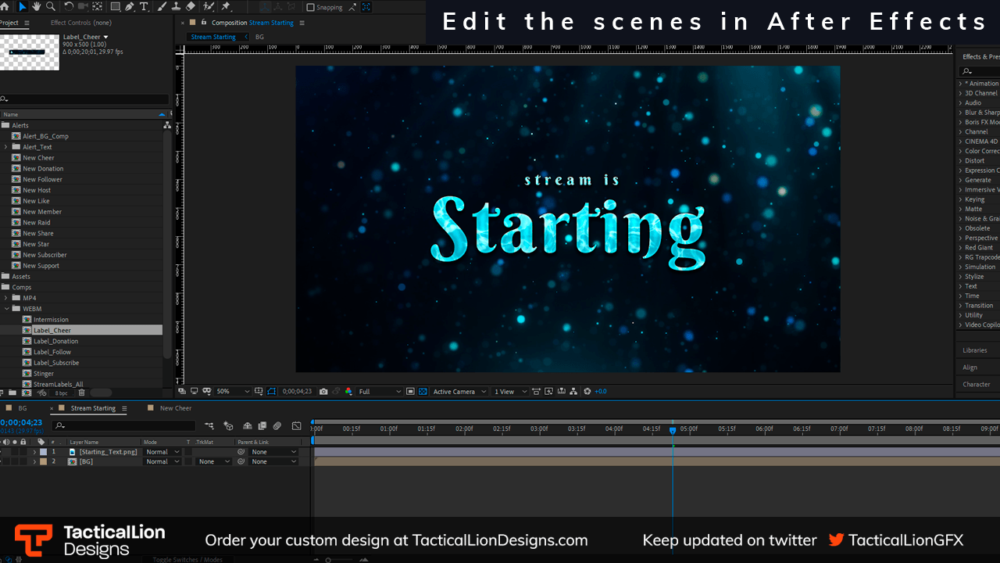Click the blue timecode 0;00;04;23 in the timeline

(x=21, y=422)
